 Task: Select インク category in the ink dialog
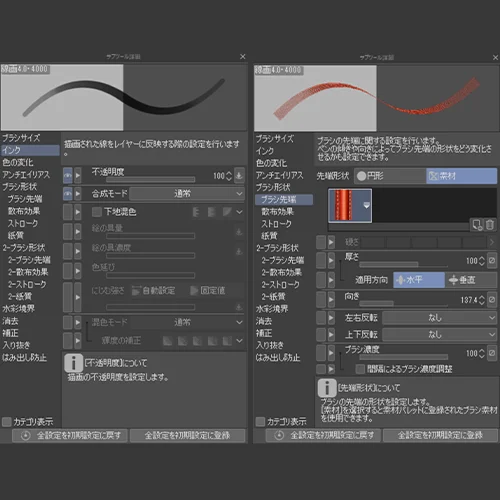click(x=30, y=150)
